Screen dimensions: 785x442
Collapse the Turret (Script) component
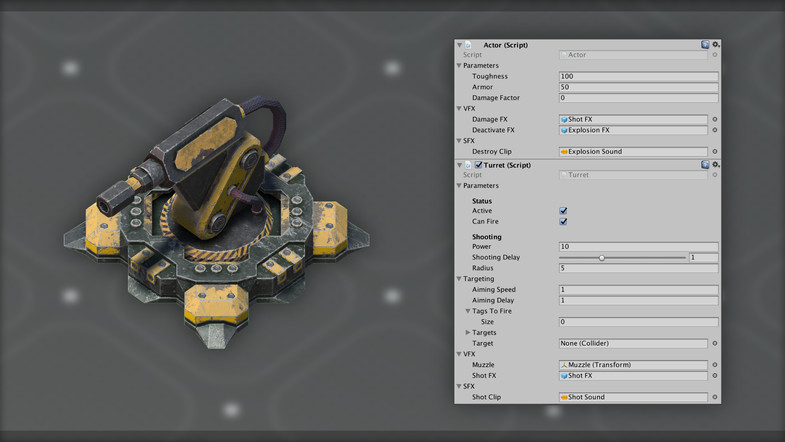click(x=459, y=165)
